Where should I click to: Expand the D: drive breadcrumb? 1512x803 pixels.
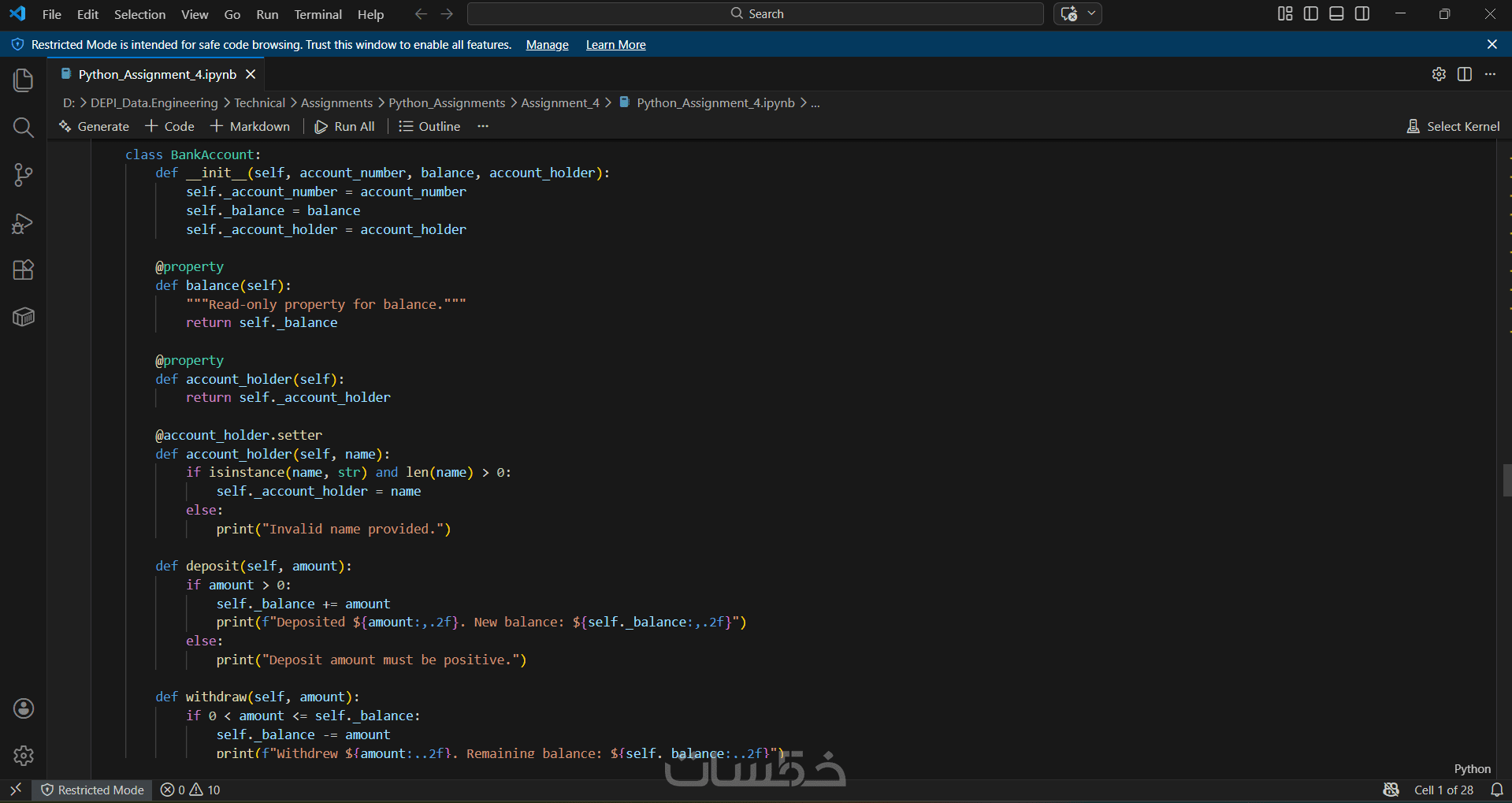coord(69,103)
